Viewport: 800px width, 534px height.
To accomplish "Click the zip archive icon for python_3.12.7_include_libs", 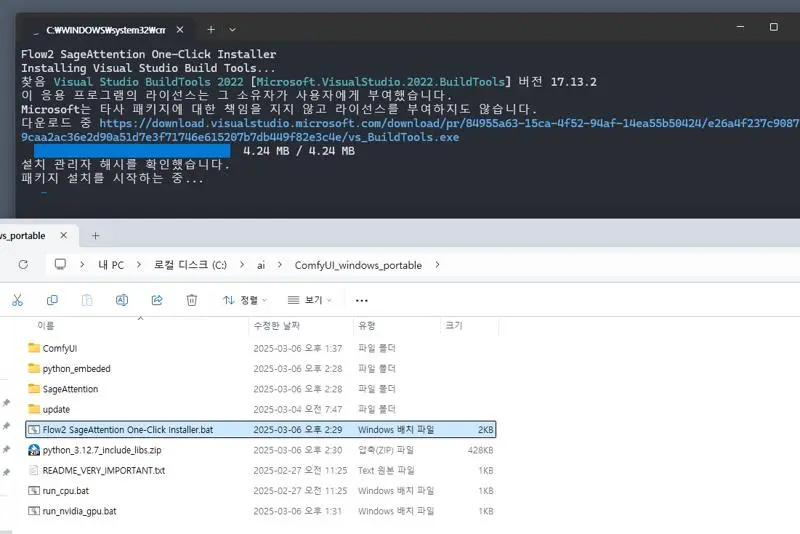I will tap(34, 449).
